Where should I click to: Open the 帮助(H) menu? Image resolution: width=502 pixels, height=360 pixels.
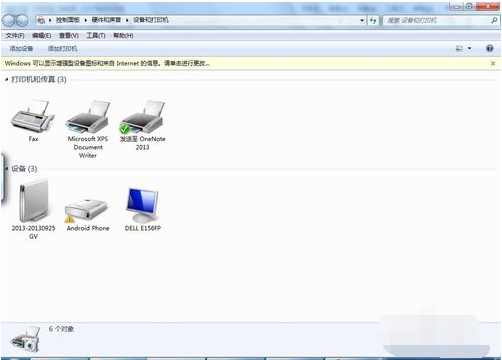(123, 35)
